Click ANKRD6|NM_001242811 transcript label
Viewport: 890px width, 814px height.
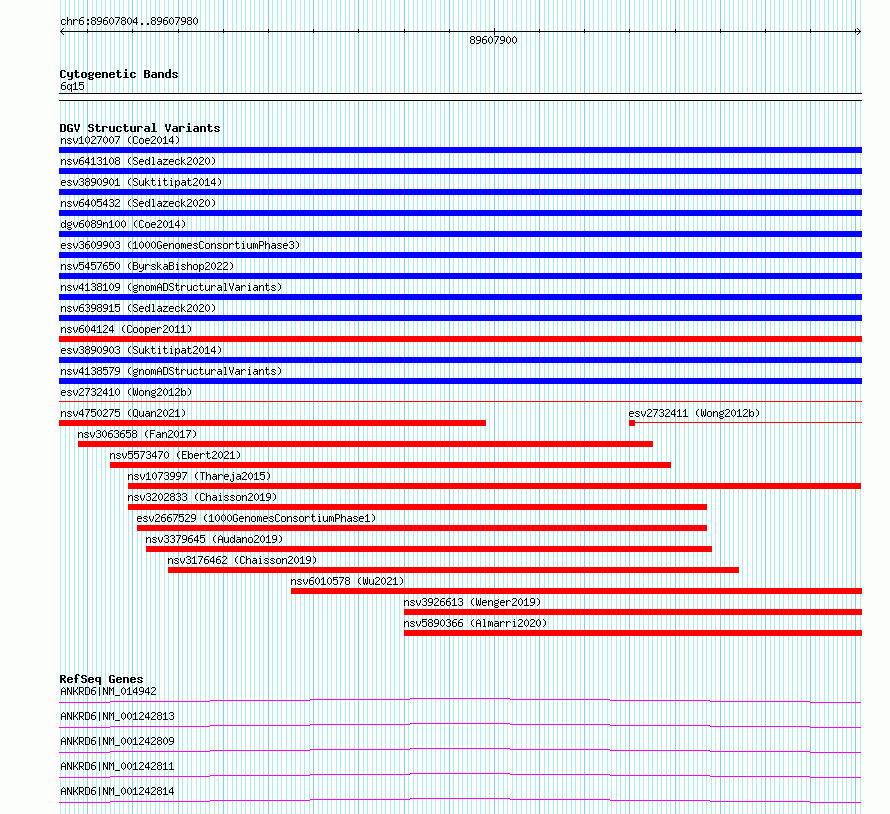[x=117, y=766]
